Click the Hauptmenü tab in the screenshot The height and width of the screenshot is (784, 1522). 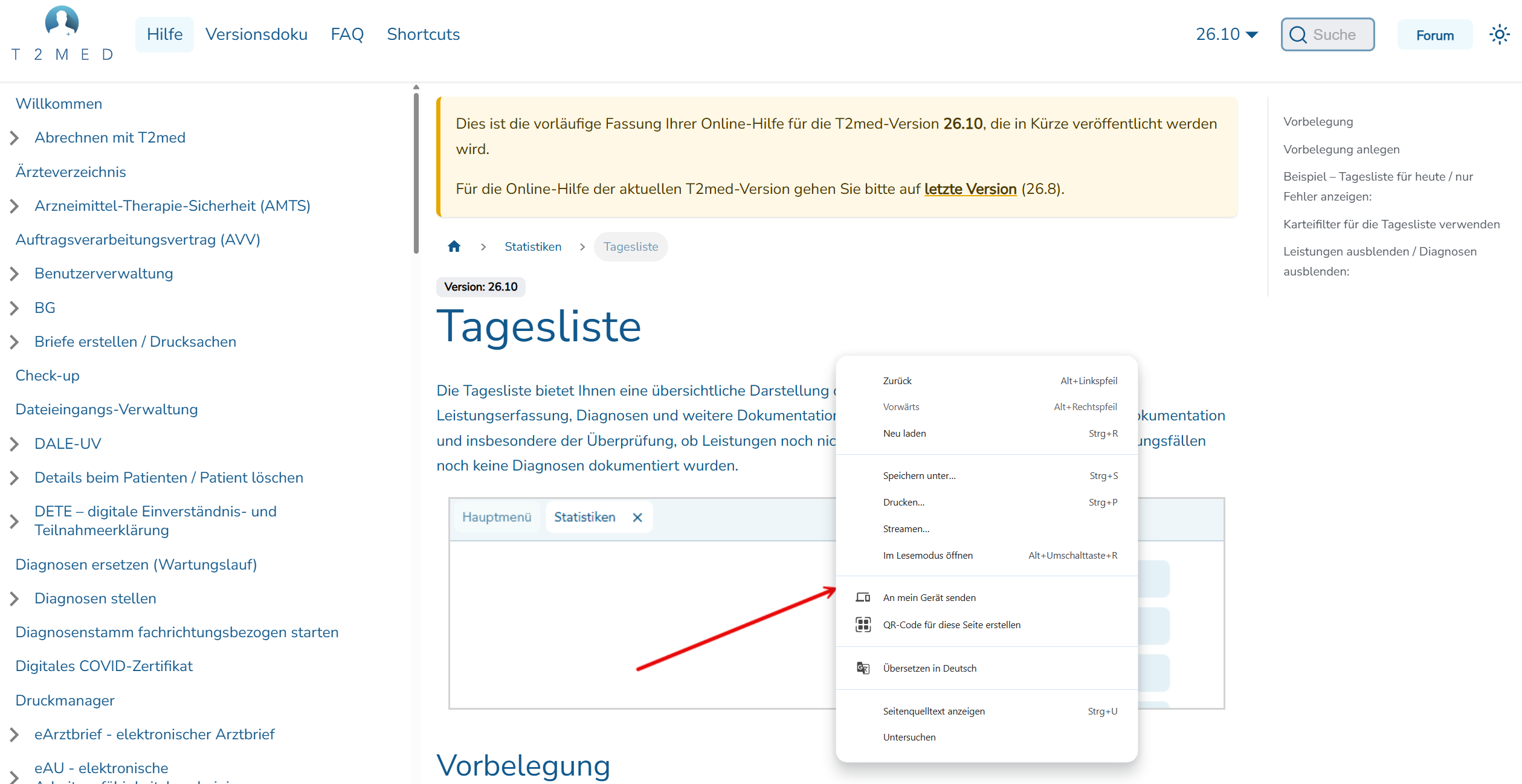[497, 517]
